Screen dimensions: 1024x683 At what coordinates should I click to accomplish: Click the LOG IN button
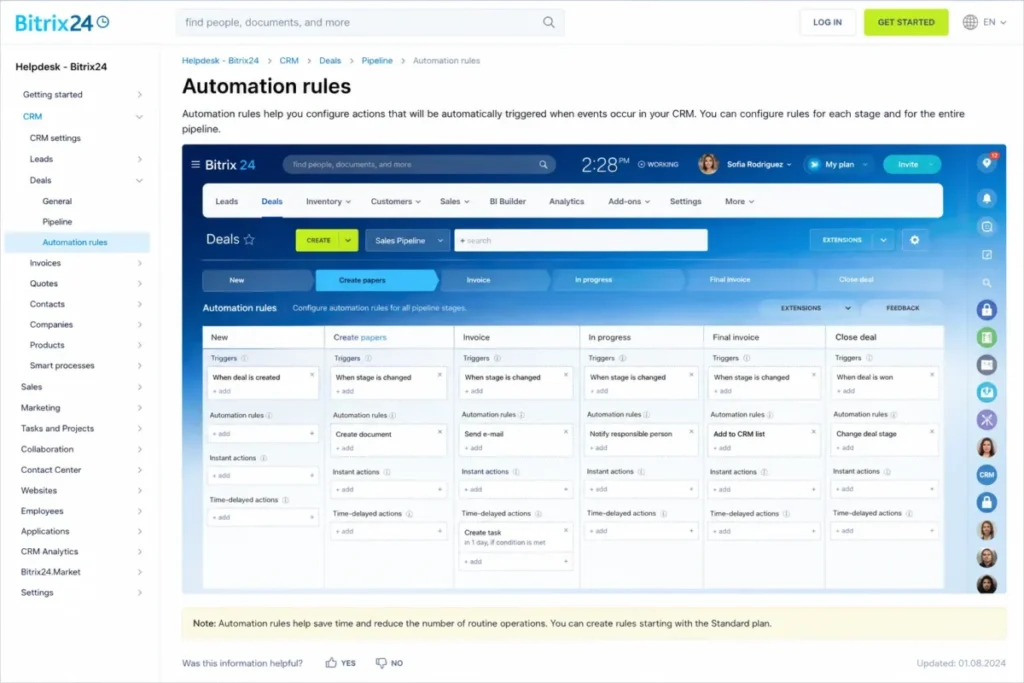(827, 22)
